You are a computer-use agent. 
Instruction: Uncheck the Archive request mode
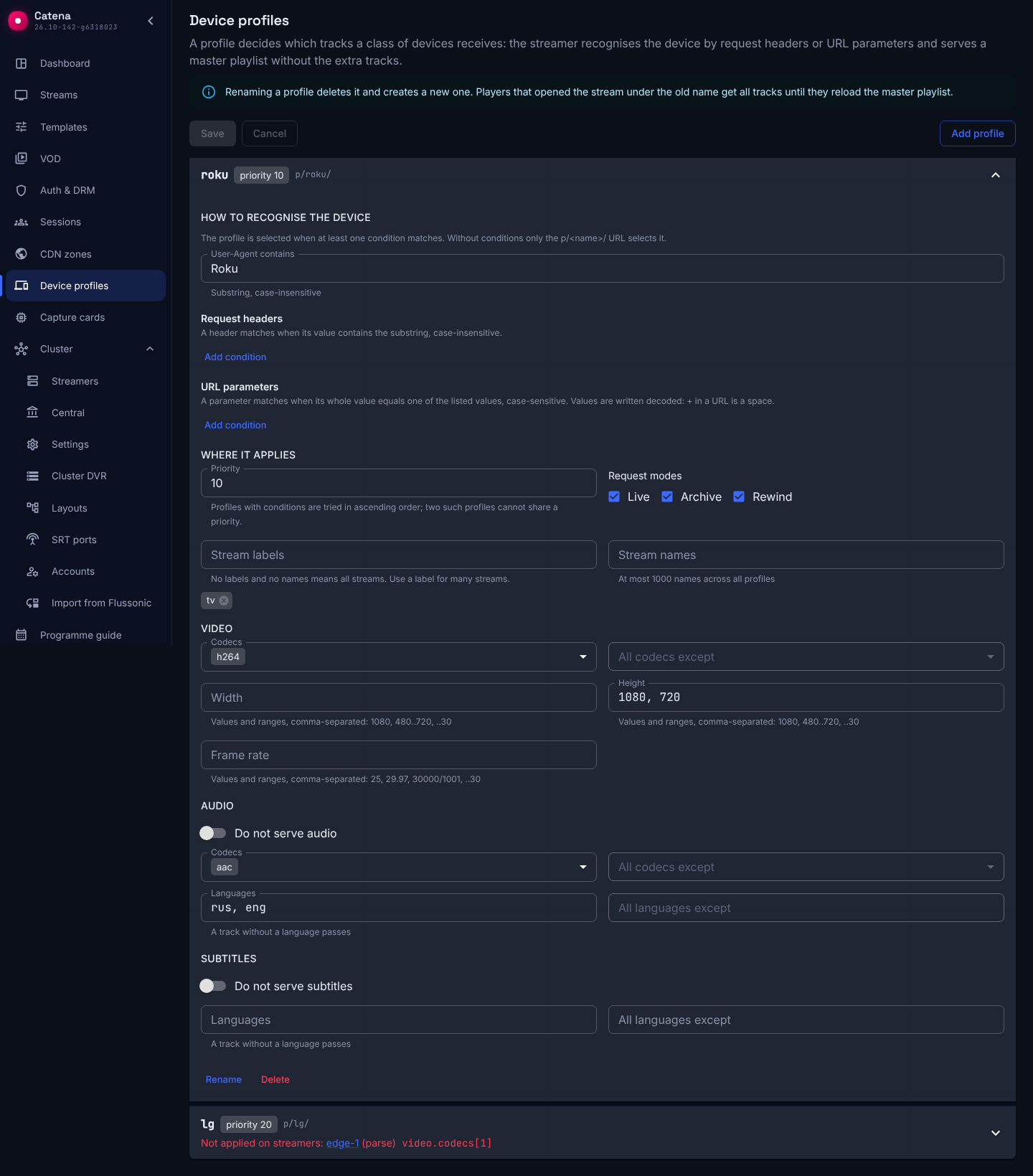(x=667, y=497)
